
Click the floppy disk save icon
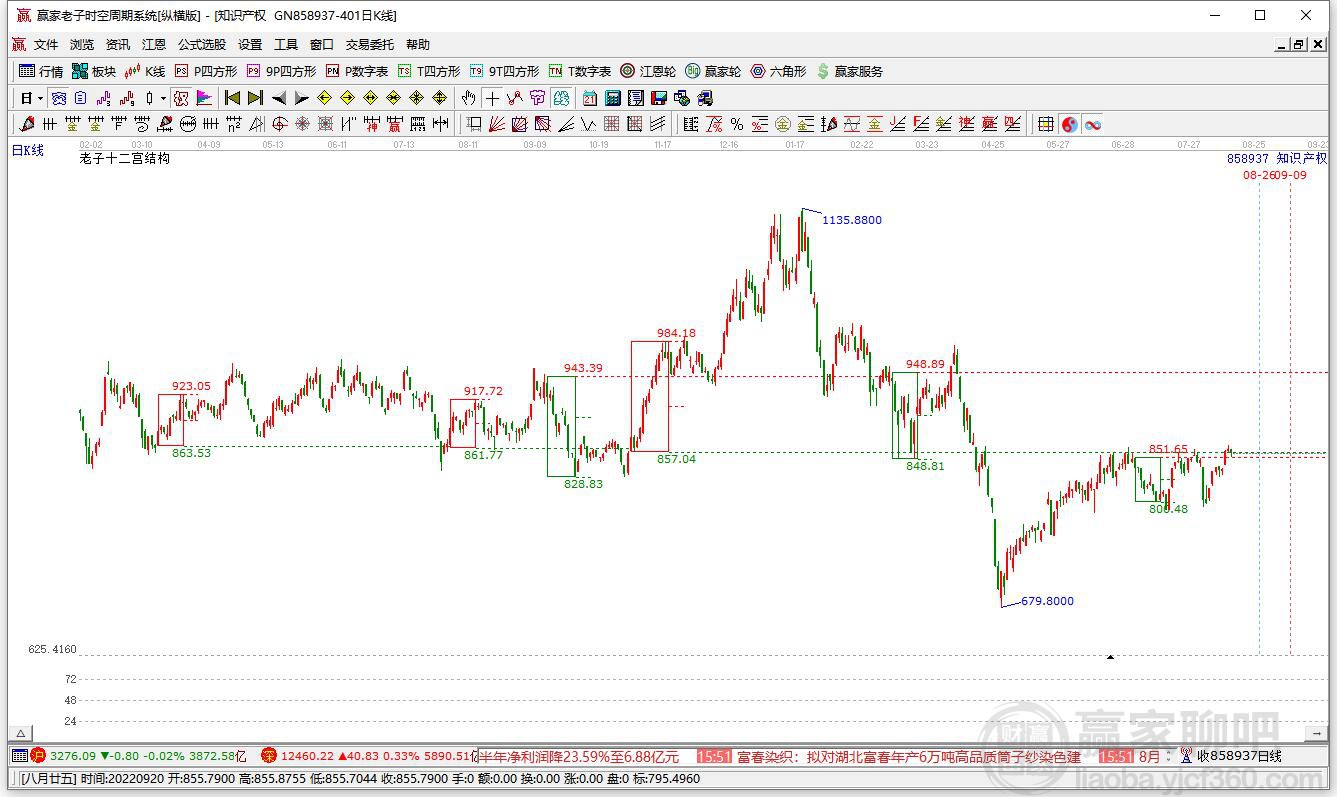659,98
